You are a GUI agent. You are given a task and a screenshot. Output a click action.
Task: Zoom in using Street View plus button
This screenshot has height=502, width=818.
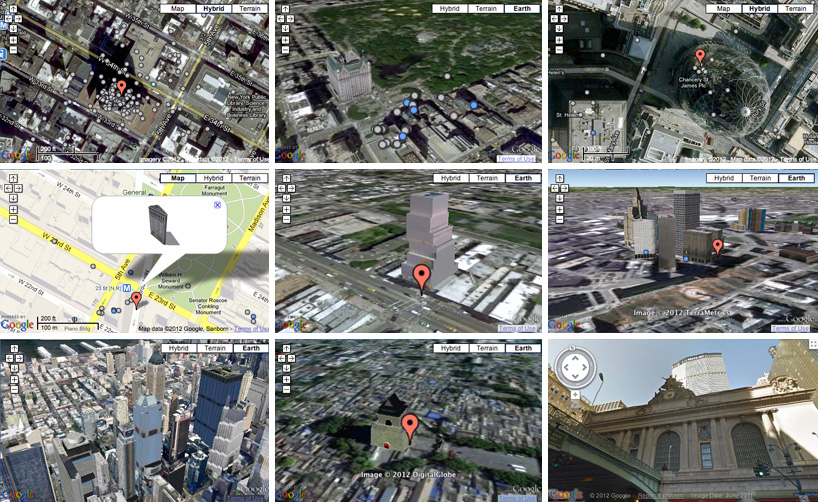pyautogui.click(x=577, y=395)
